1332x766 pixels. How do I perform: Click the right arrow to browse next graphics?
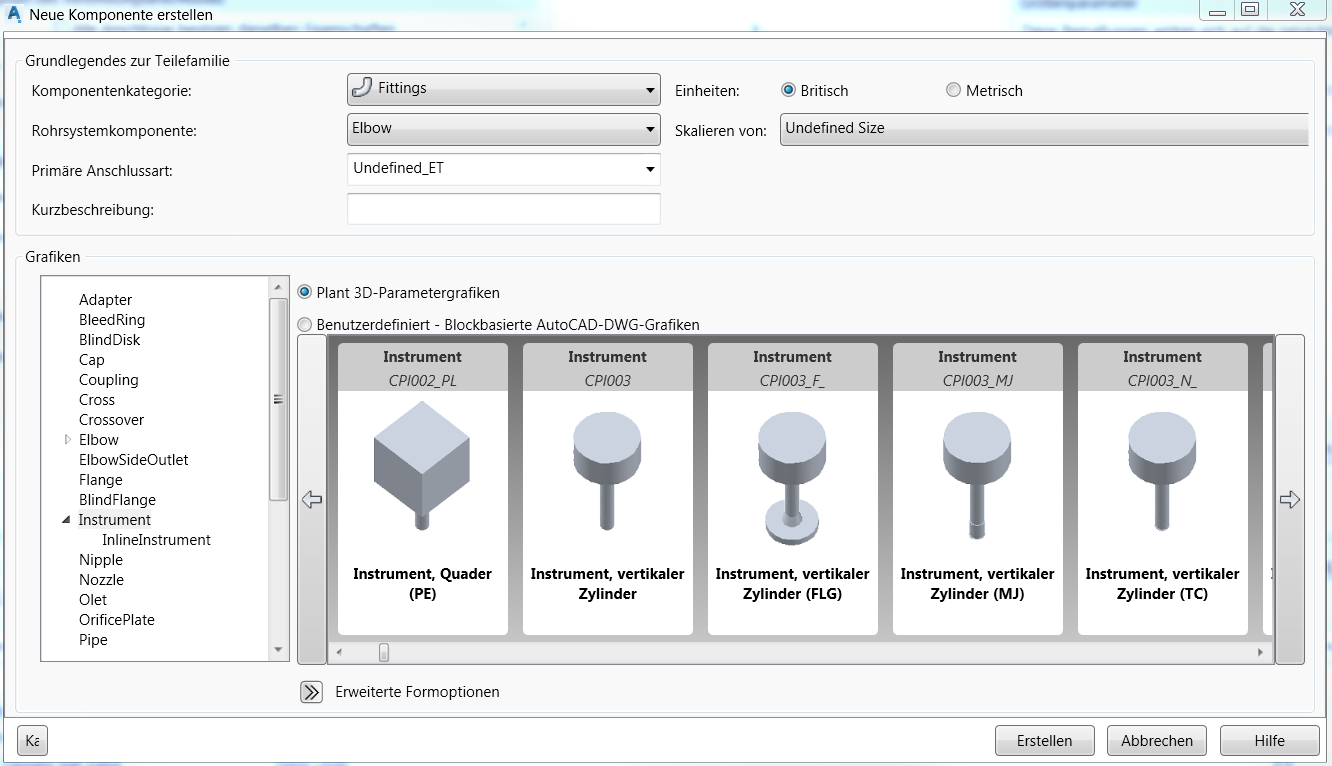click(1290, 499)
